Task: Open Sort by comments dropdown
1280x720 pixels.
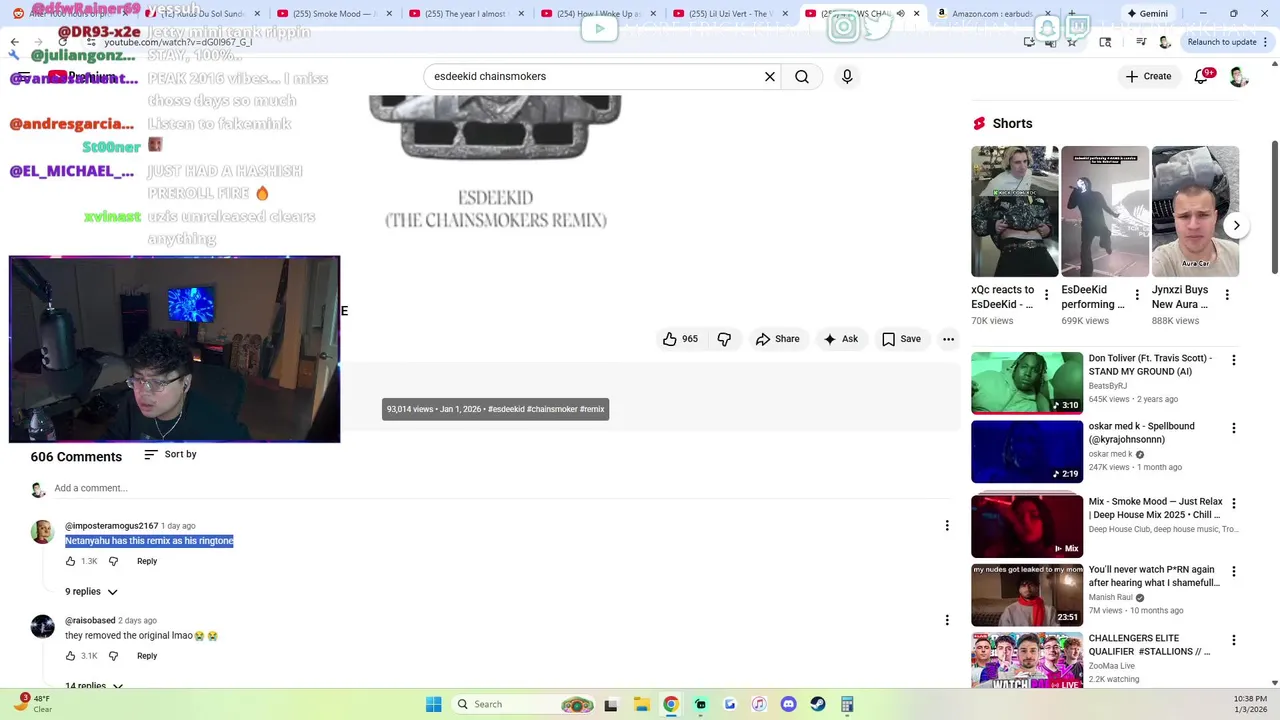Action: [x=170, y=454]
